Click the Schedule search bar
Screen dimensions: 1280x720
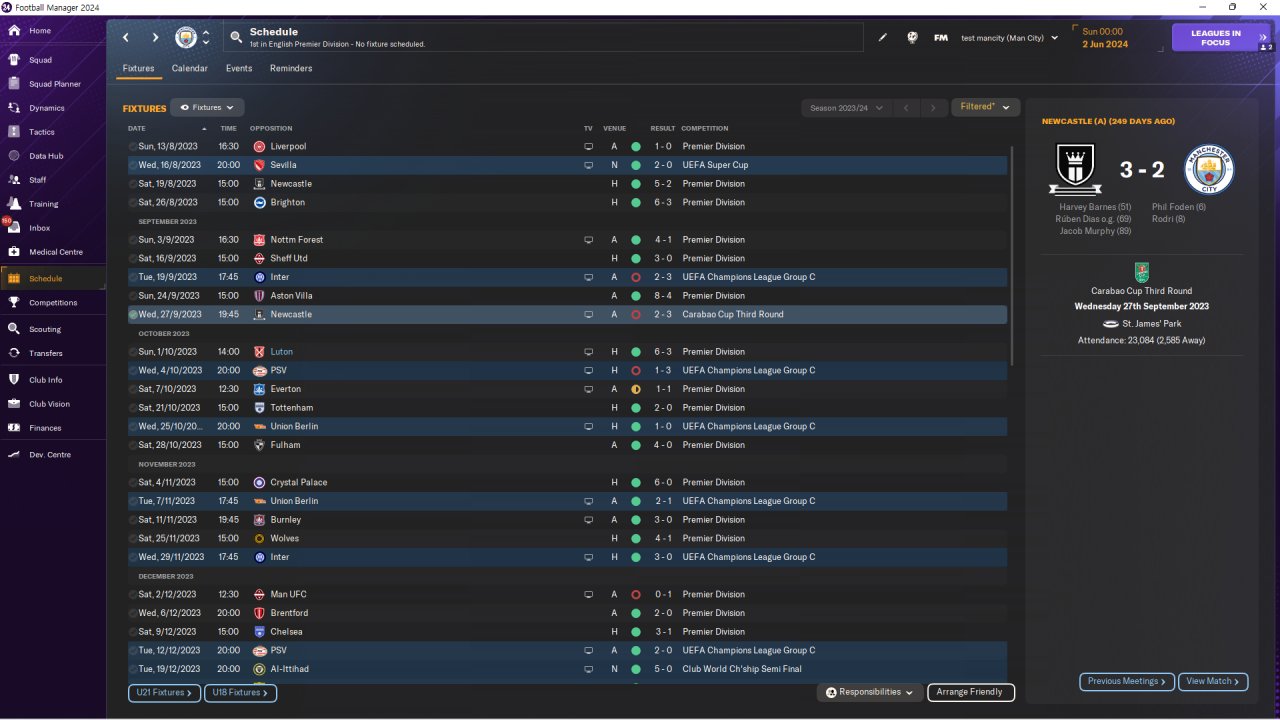pyautogui.click(x=543, y=38)
